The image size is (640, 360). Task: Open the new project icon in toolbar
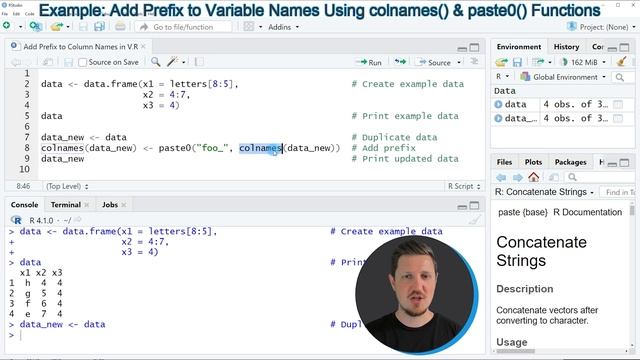[36, 27]
